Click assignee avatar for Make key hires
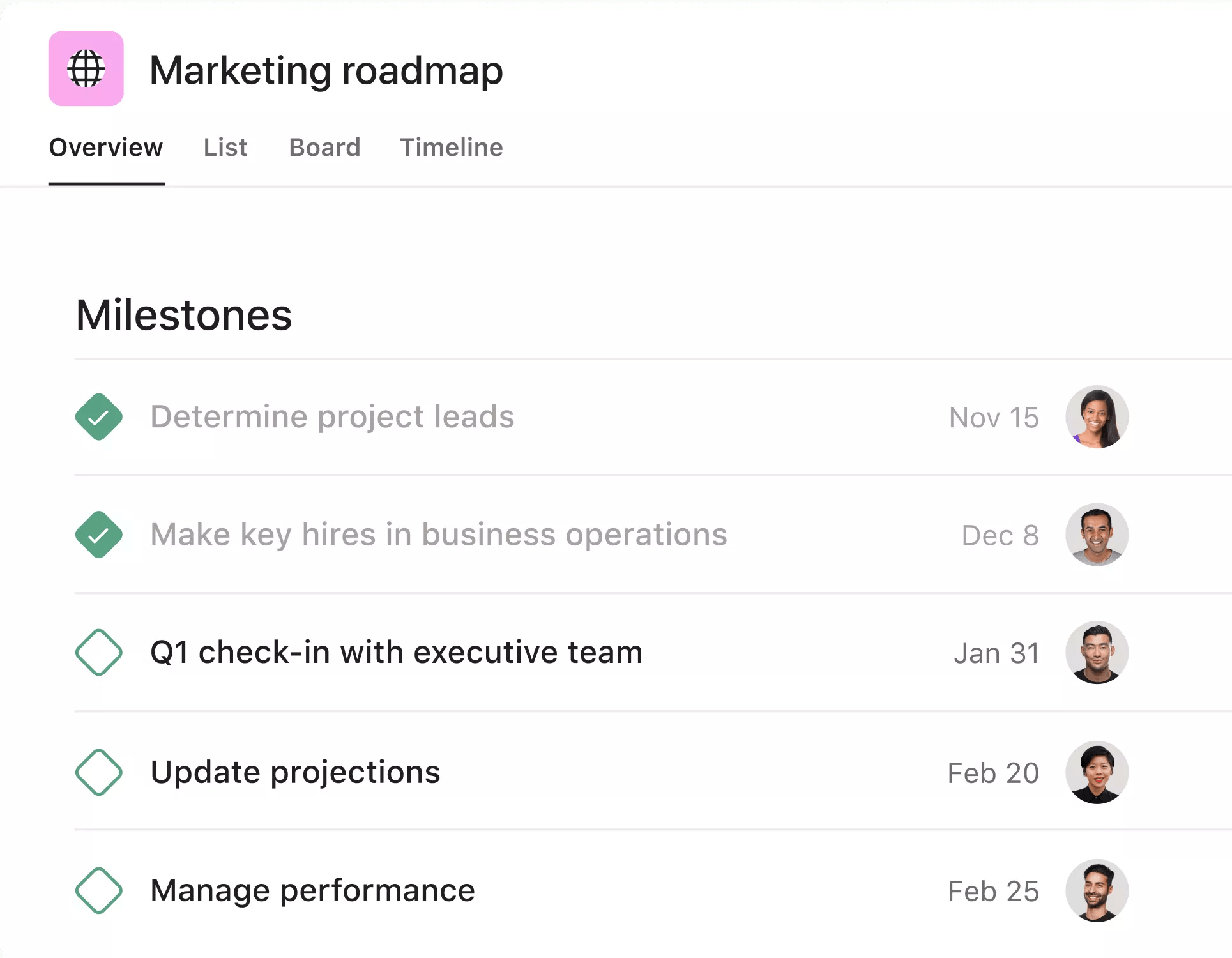This screenshot has width=1232, height=958. point(1097,535)
